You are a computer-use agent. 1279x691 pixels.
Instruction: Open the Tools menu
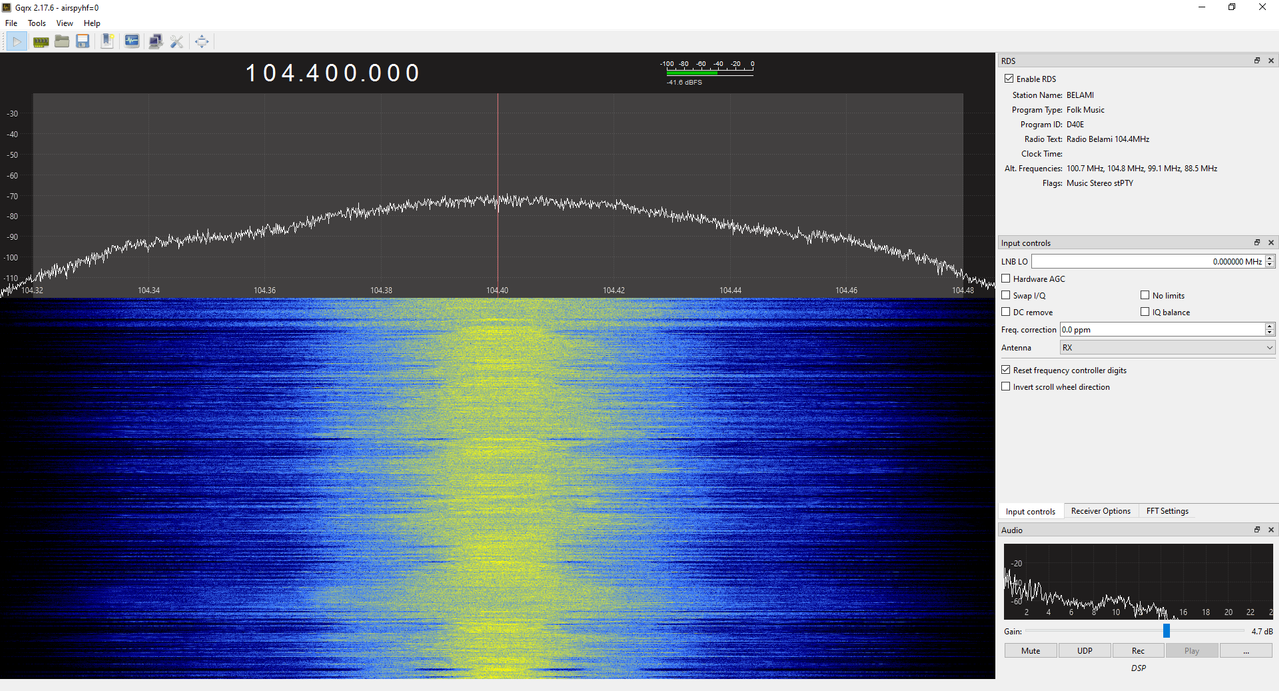point(37,23)
